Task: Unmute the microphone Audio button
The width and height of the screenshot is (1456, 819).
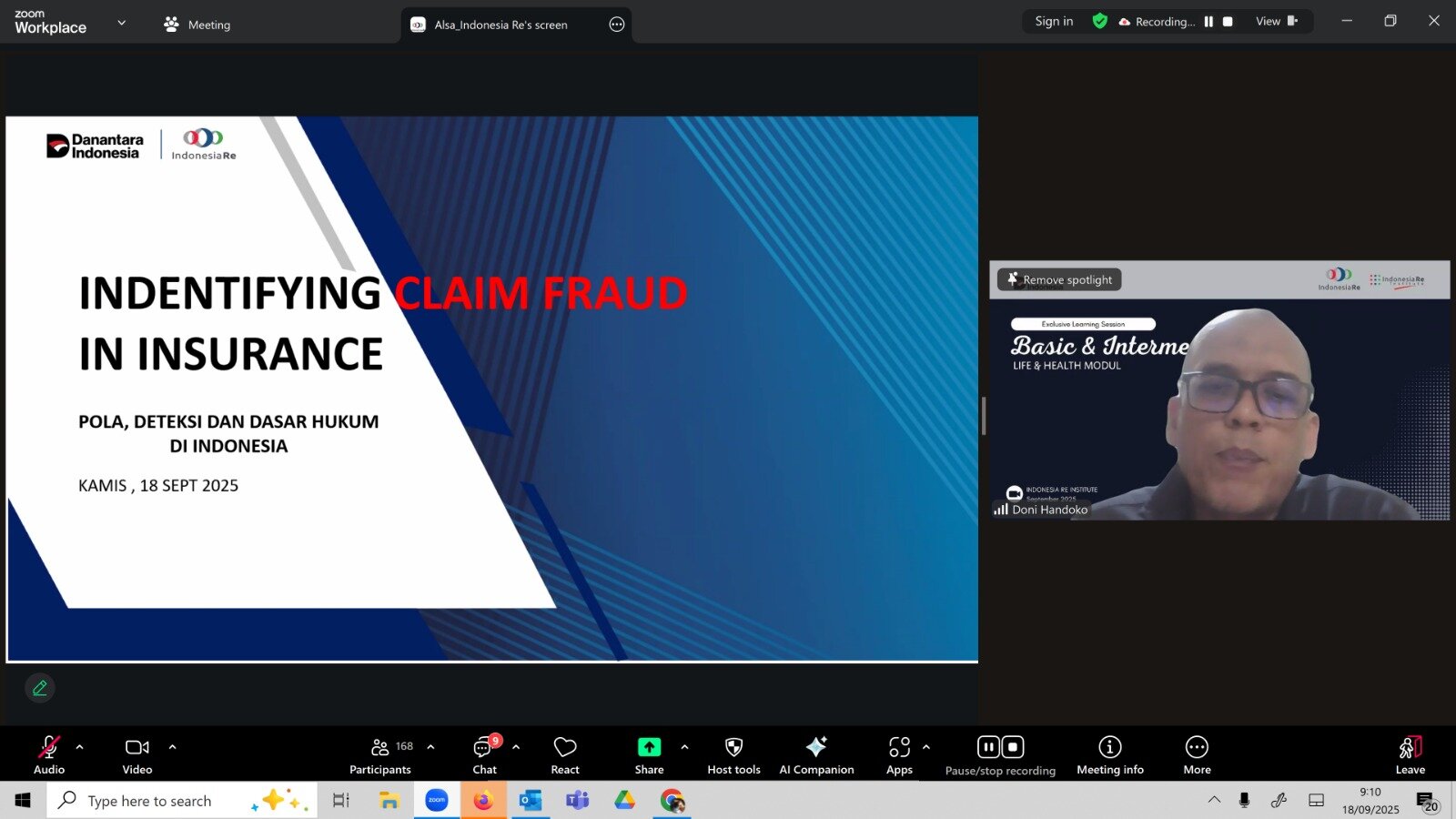Action: tap(48, 748)
